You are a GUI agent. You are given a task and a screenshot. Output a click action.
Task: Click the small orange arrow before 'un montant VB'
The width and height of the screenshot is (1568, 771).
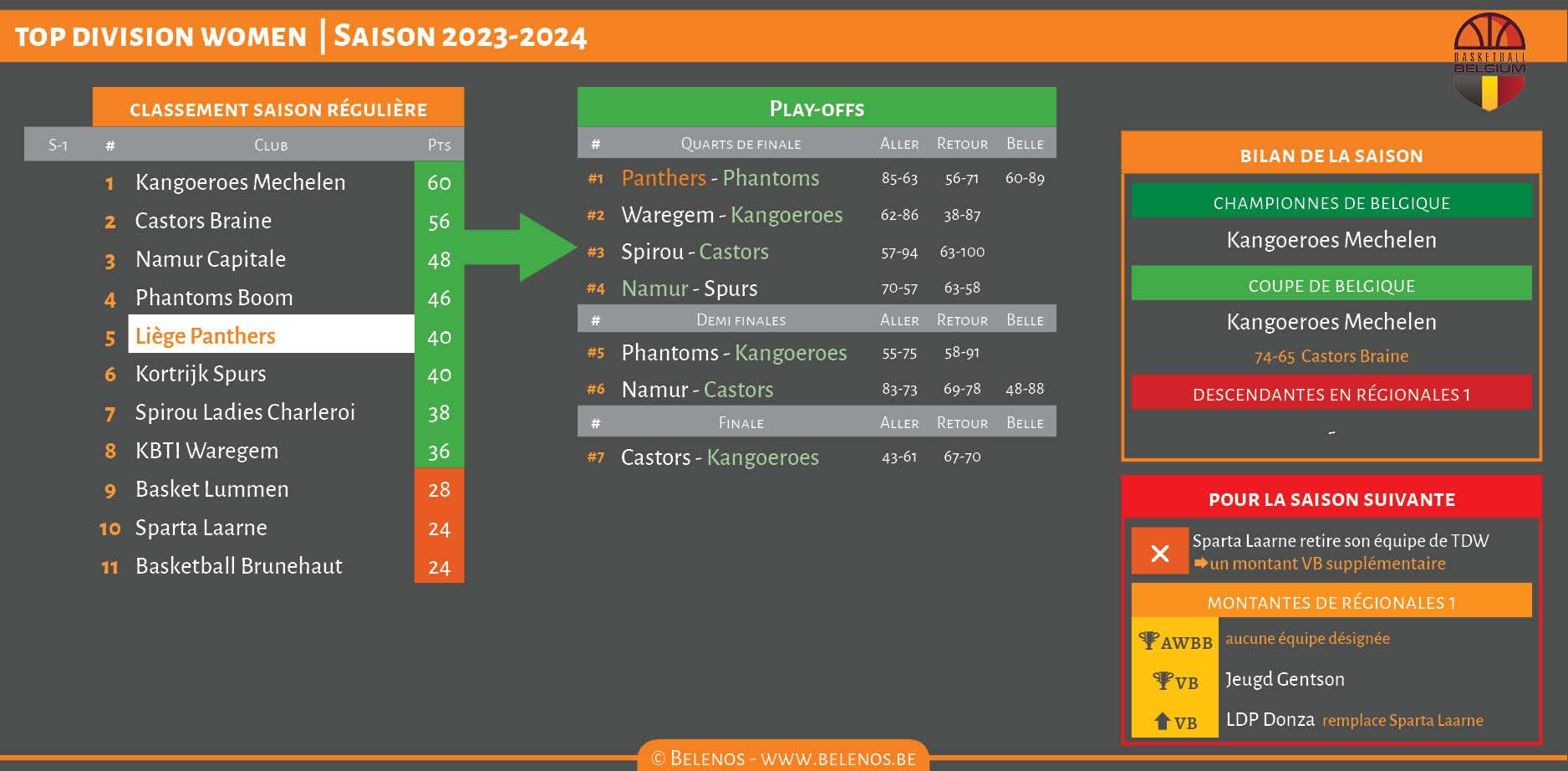1200,564
